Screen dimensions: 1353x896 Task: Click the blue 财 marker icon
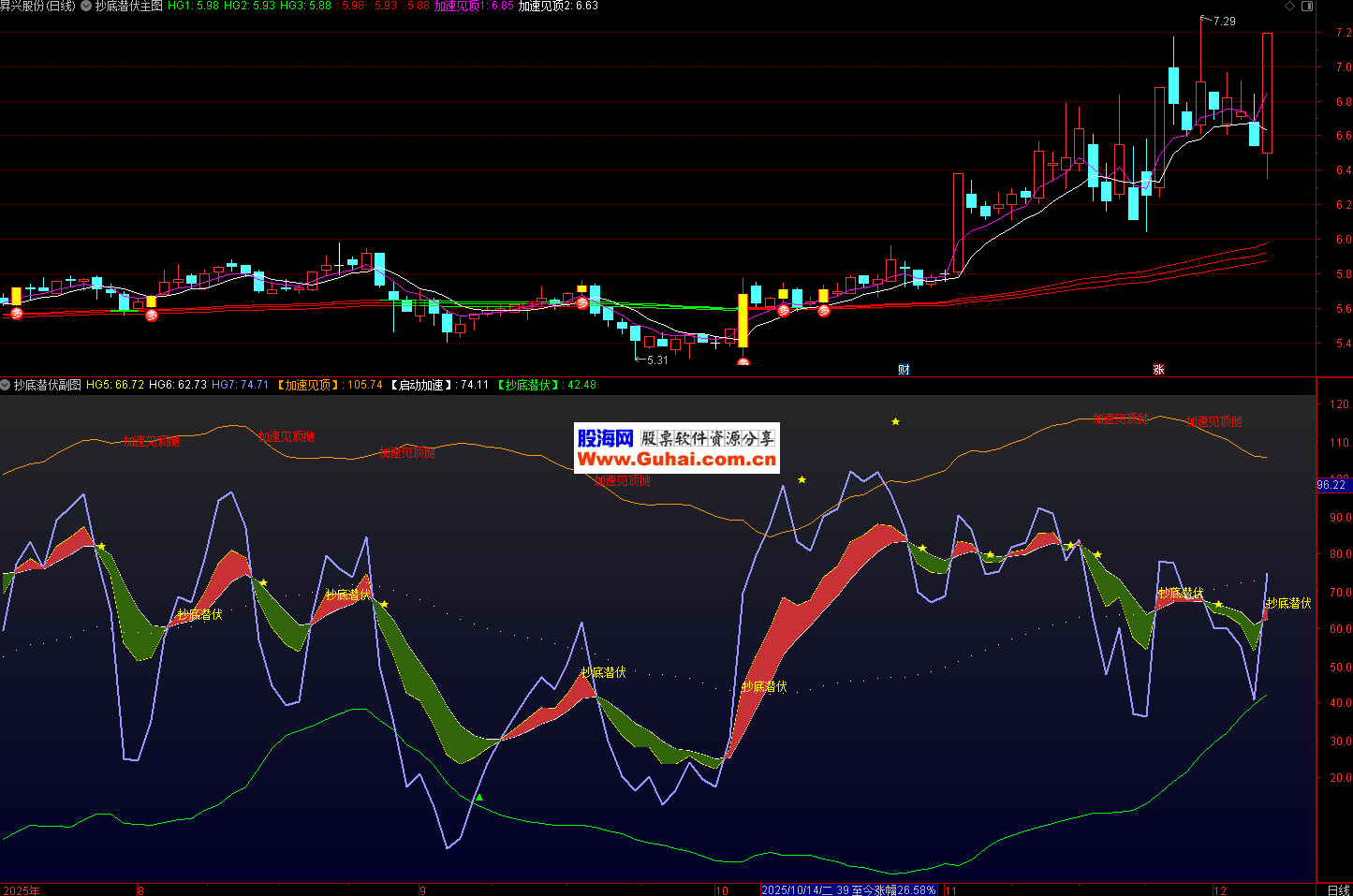[904, 370]
